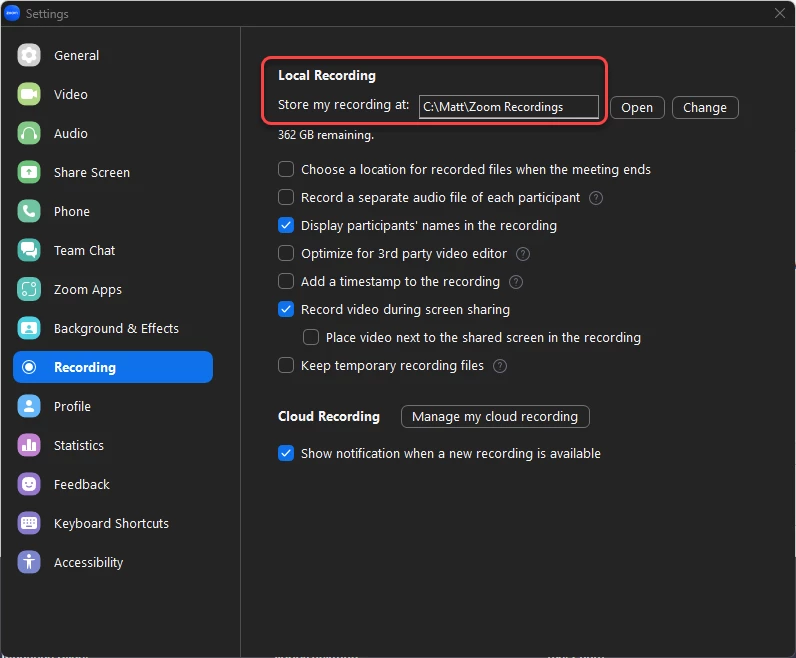Open the Keyboard Shortcuts tab
The image size is (796, 658).
point(111,523)
